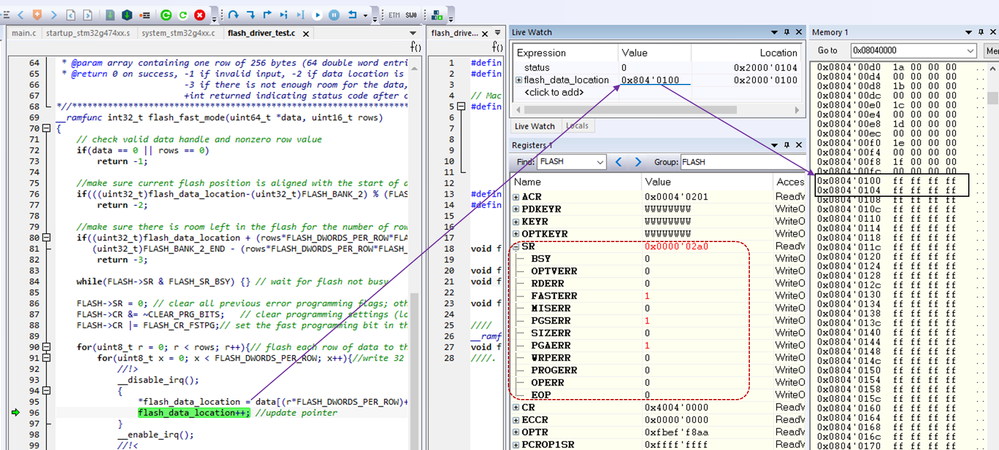Click the ETM trace toolbar icon
Viewport: 999px width, 450px height.
(394, 15)
